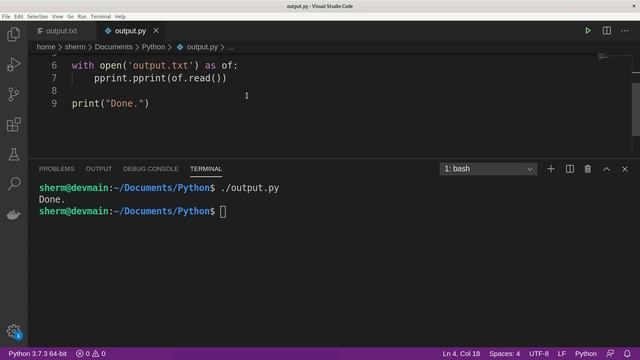
Task: Switch to the DEBUG CONSOLE tab
Action: (x=151, y=169)
